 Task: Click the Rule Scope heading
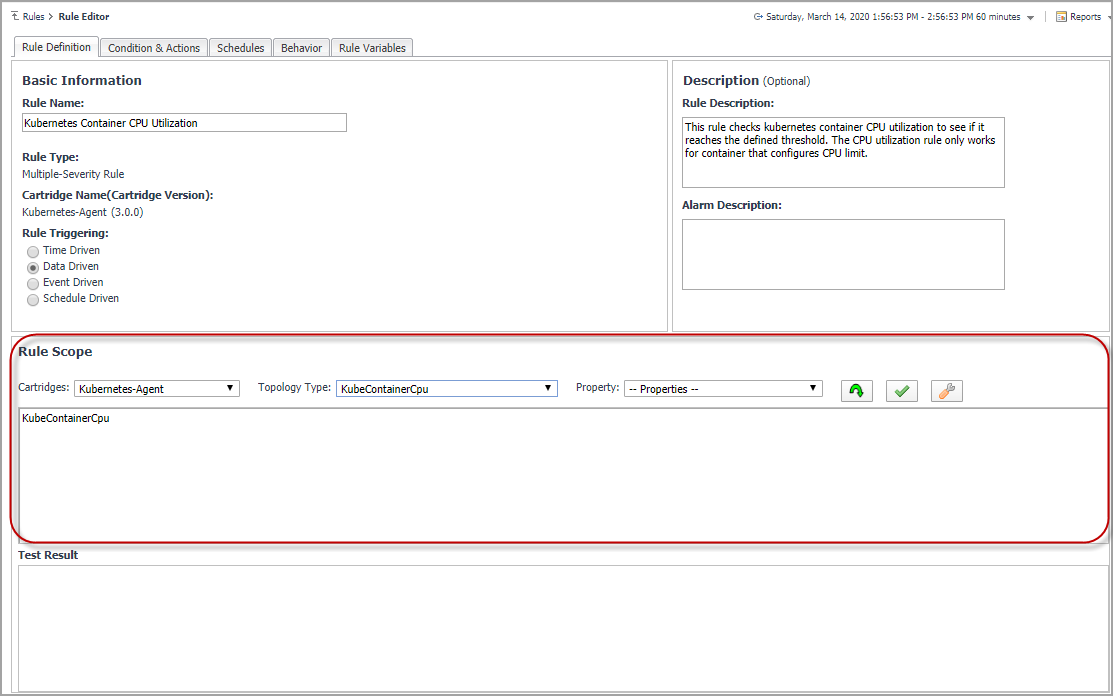click(x=55, y=352)
